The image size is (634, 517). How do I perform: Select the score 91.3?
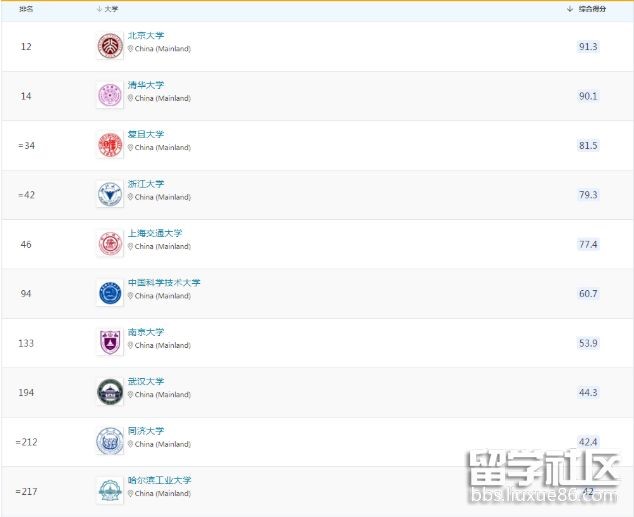click(588, 46)
